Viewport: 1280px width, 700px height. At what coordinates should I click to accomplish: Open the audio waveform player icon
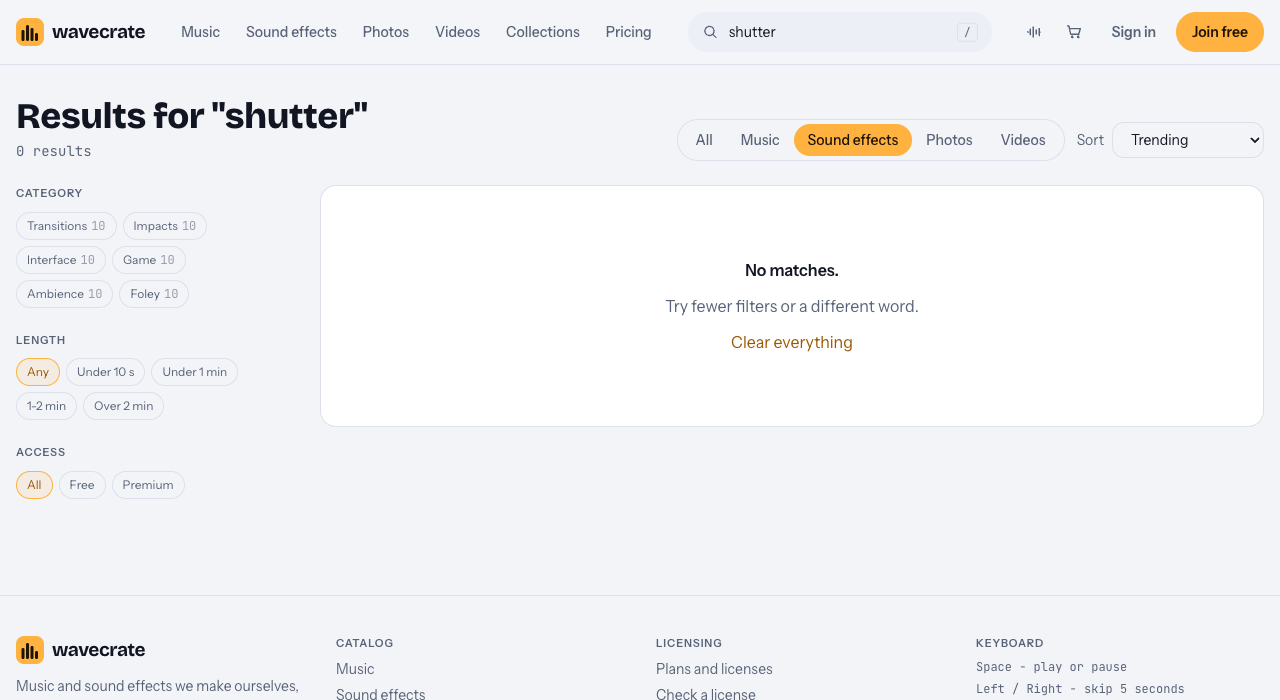(1034, 32)
